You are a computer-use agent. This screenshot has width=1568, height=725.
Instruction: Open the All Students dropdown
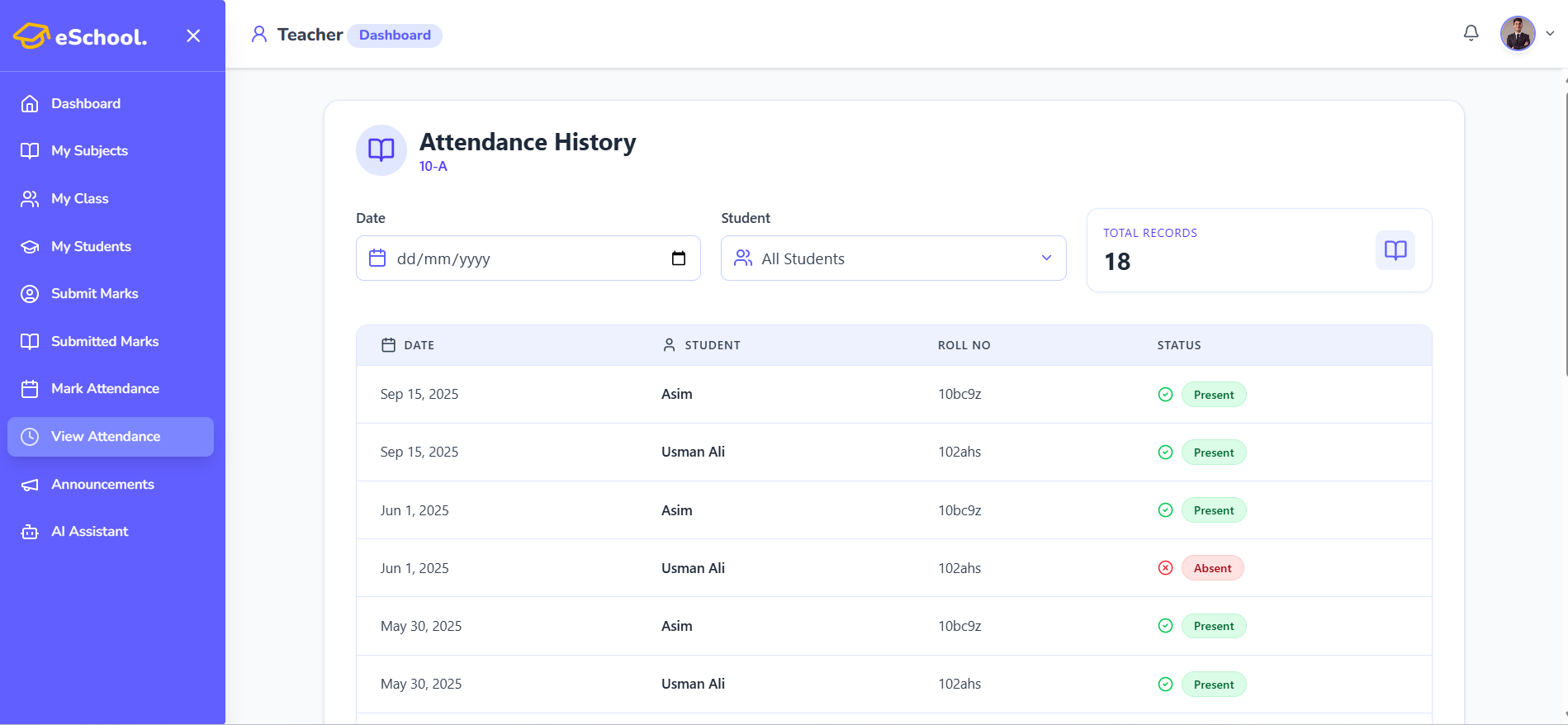pyautogui.click(x=893, y=258)
